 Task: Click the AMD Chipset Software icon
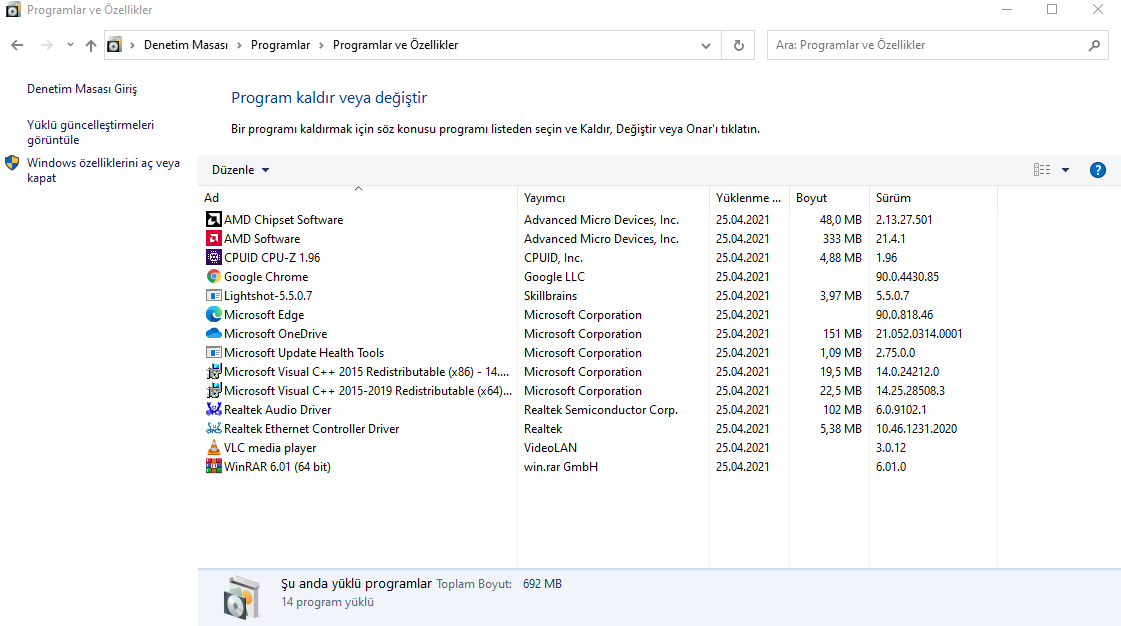[213, 220]
